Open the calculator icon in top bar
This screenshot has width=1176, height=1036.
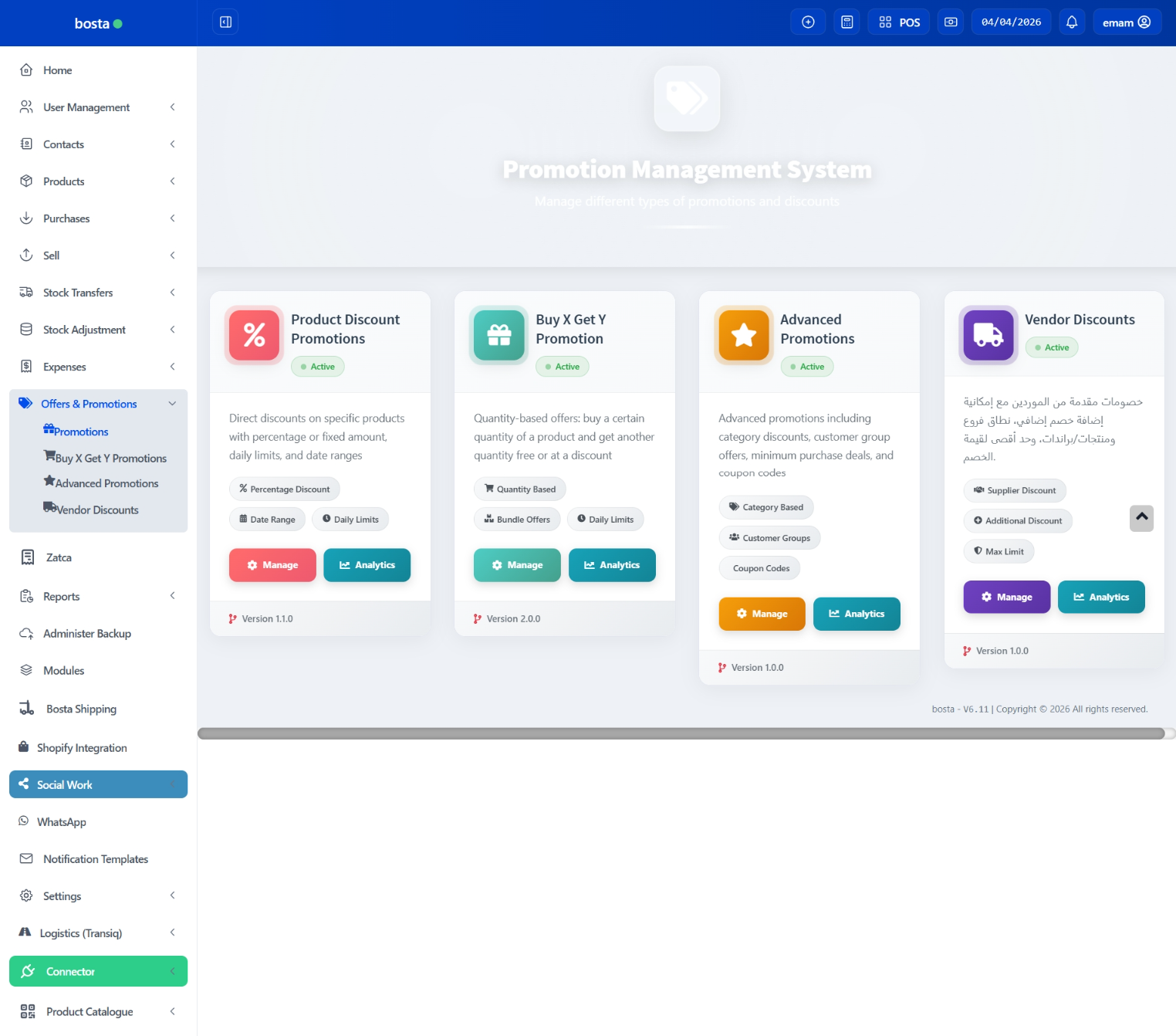coord(847,22)
